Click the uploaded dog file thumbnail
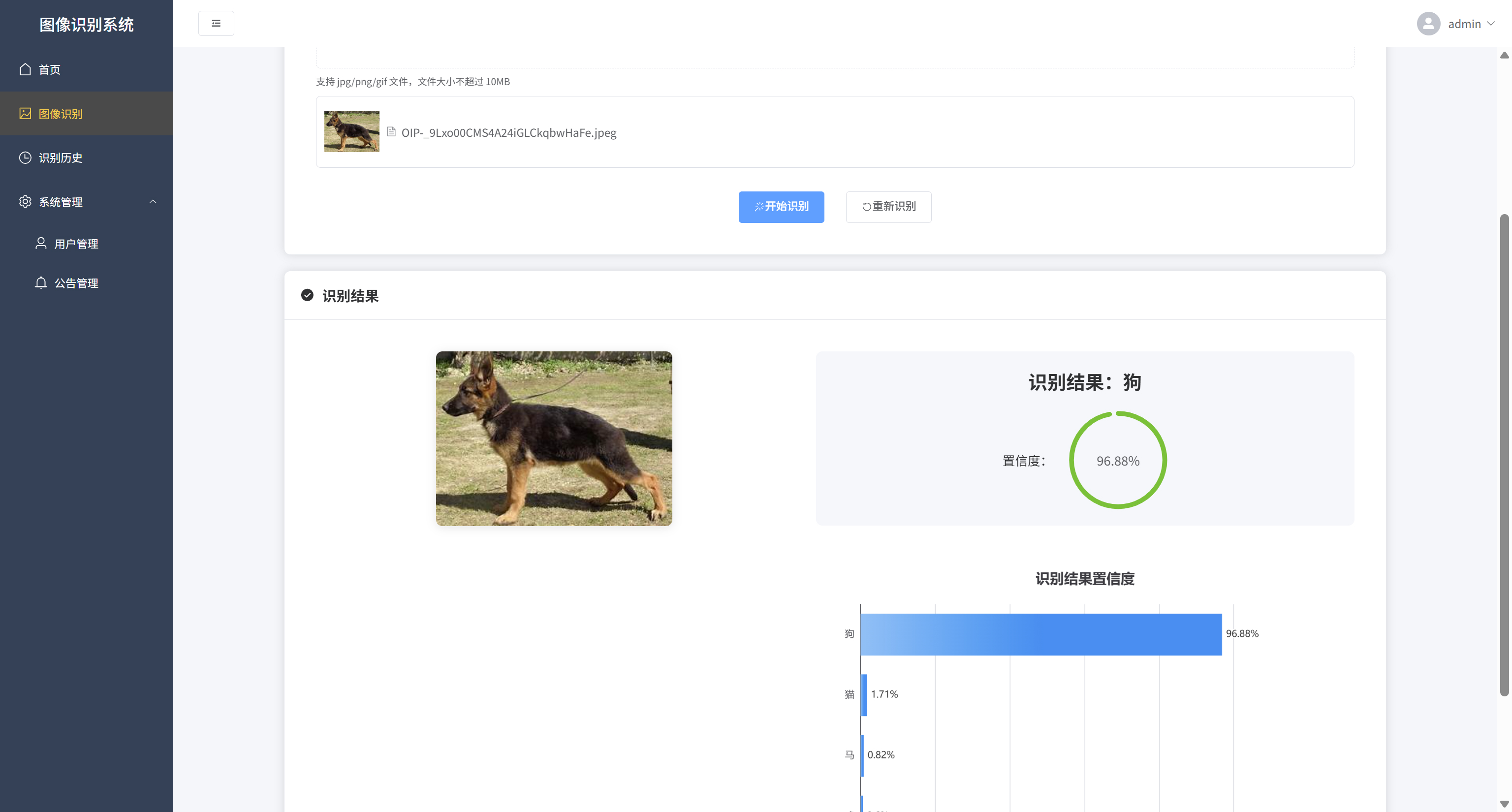This screenshot has height=812, width=1512. [351, 131]
